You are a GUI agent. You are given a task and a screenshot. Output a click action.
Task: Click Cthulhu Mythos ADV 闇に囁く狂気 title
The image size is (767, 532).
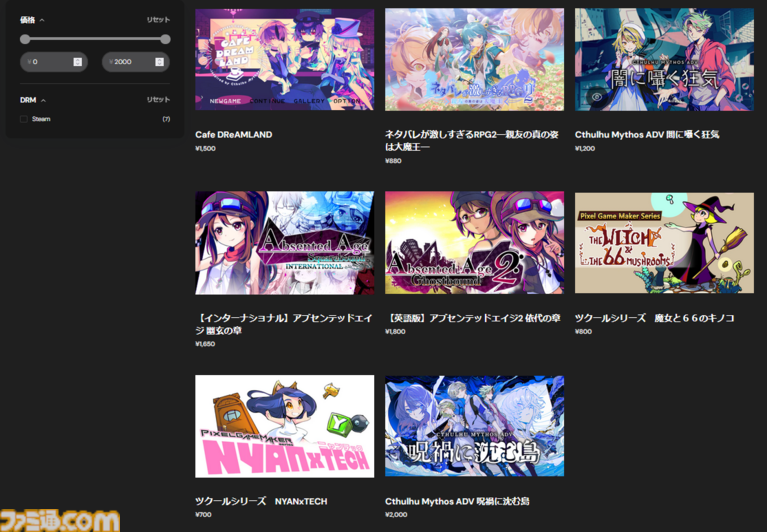pyautogui.click(x=647, y=134)
